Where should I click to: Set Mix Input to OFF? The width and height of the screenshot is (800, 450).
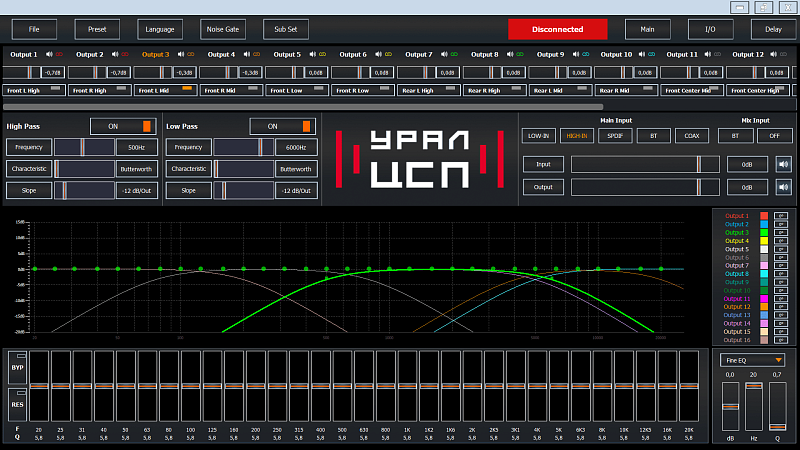click(x=774, y=136)
